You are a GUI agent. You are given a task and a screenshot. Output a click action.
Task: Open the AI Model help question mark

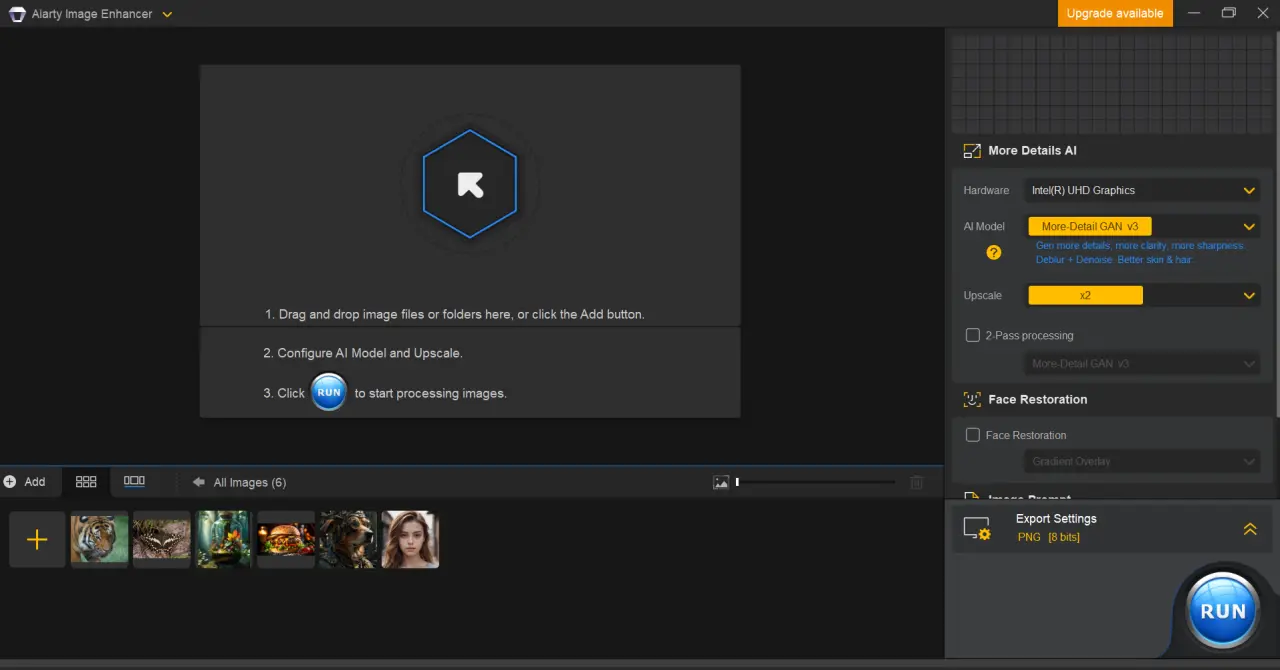coord(993,252)
